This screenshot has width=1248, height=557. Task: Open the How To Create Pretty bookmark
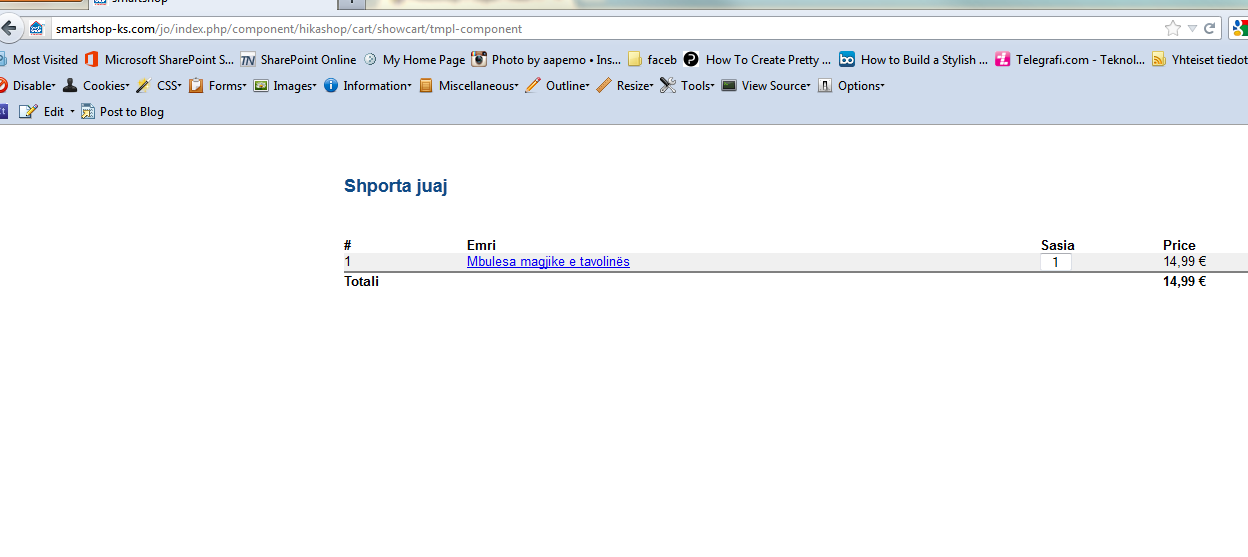click(757, 60)
